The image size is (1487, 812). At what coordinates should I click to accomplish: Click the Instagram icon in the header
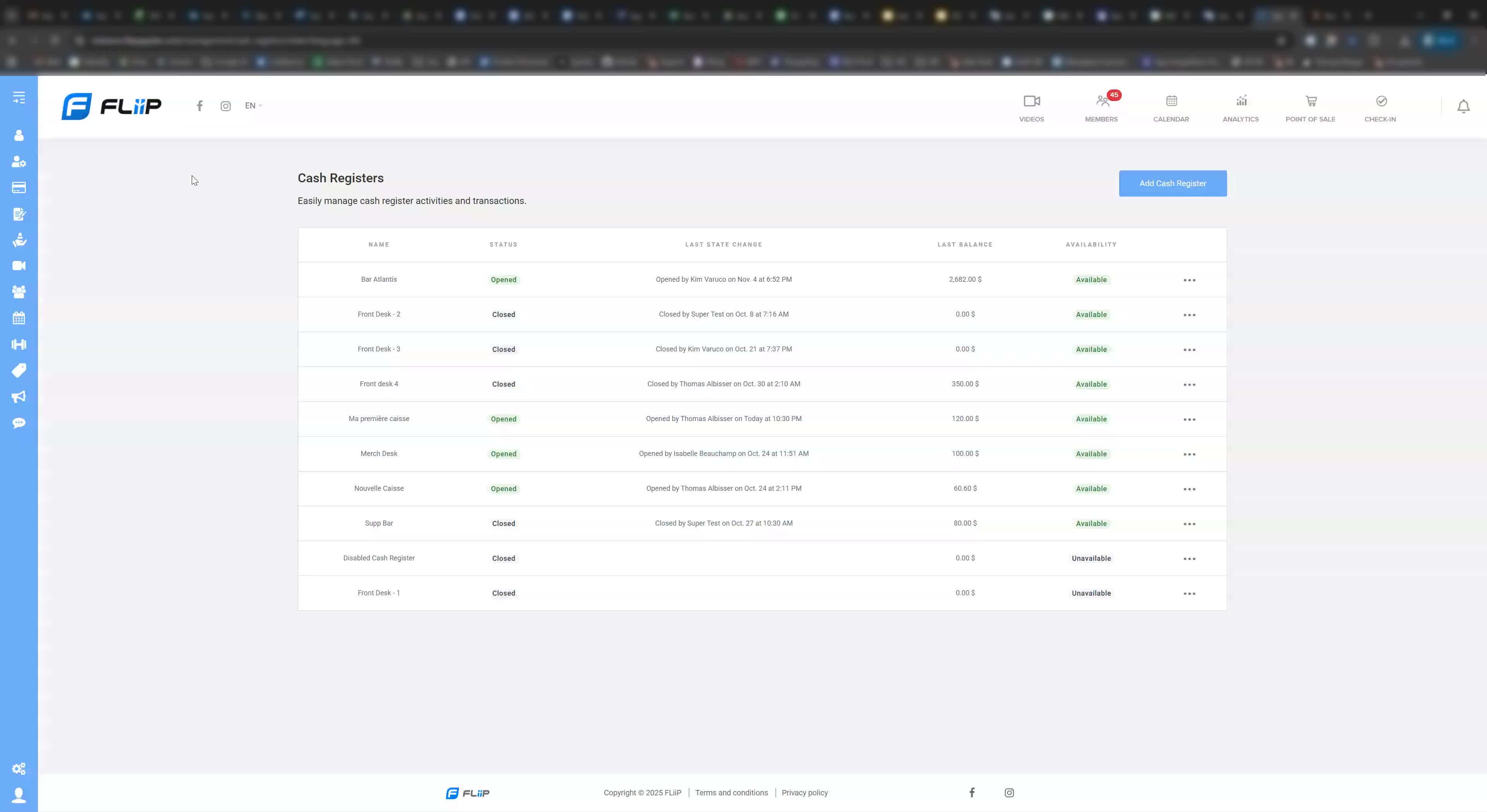tap(226, 106)
